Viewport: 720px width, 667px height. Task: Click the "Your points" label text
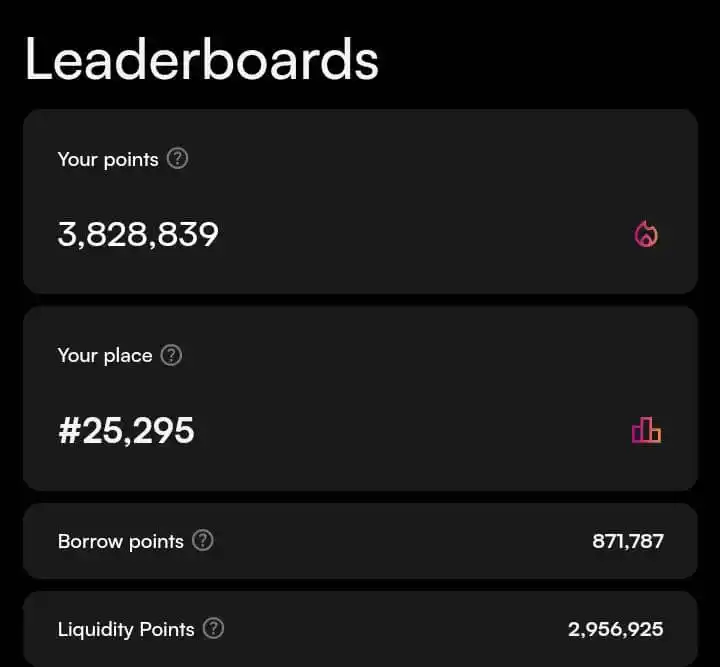(108, 159)
